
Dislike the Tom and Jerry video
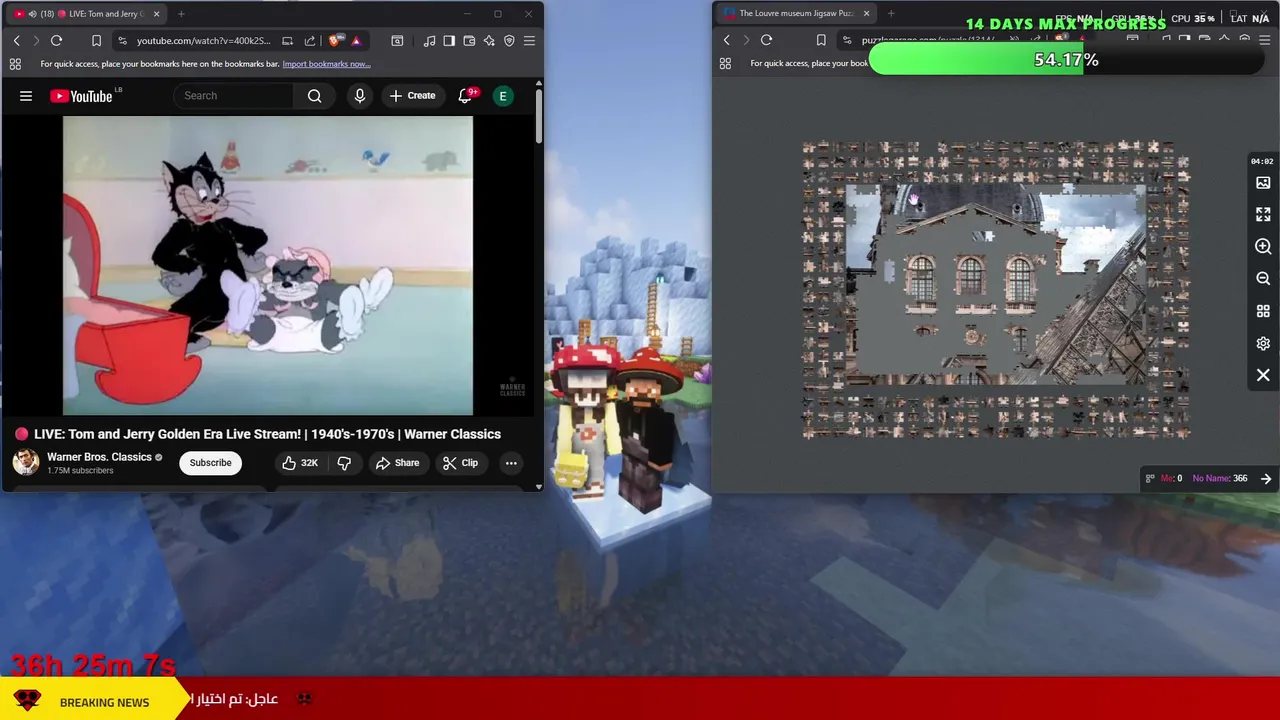coord(344,463)
